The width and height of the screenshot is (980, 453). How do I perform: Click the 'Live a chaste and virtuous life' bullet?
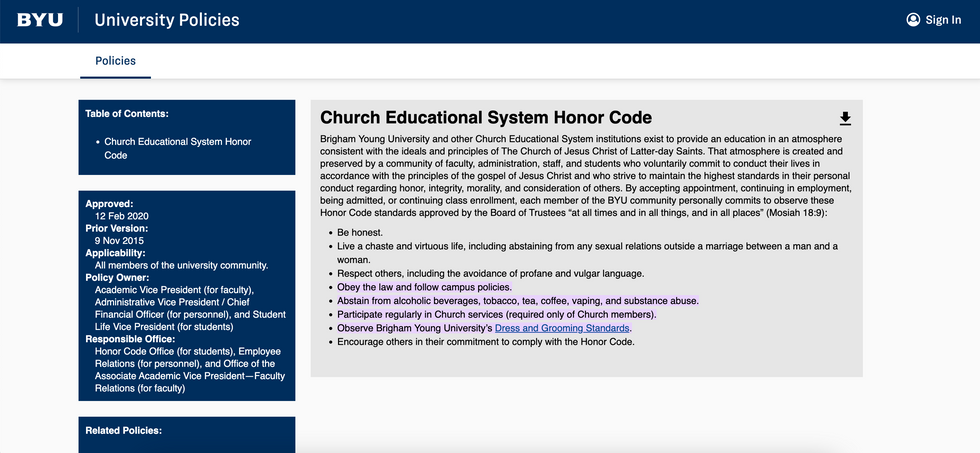(588, 253)
